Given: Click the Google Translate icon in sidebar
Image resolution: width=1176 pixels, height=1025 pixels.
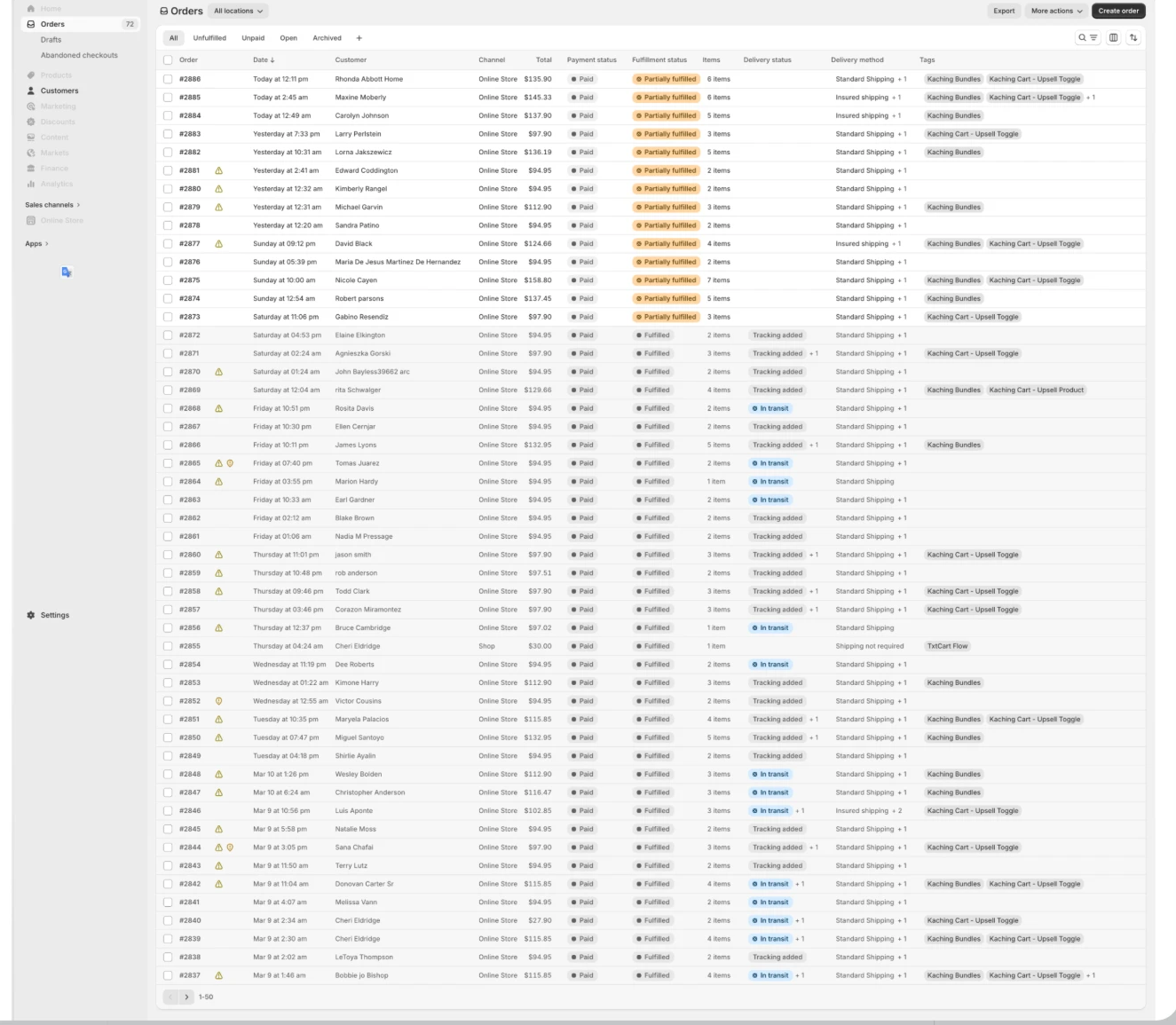Looking at the screenshot, I should coord(67,272).
